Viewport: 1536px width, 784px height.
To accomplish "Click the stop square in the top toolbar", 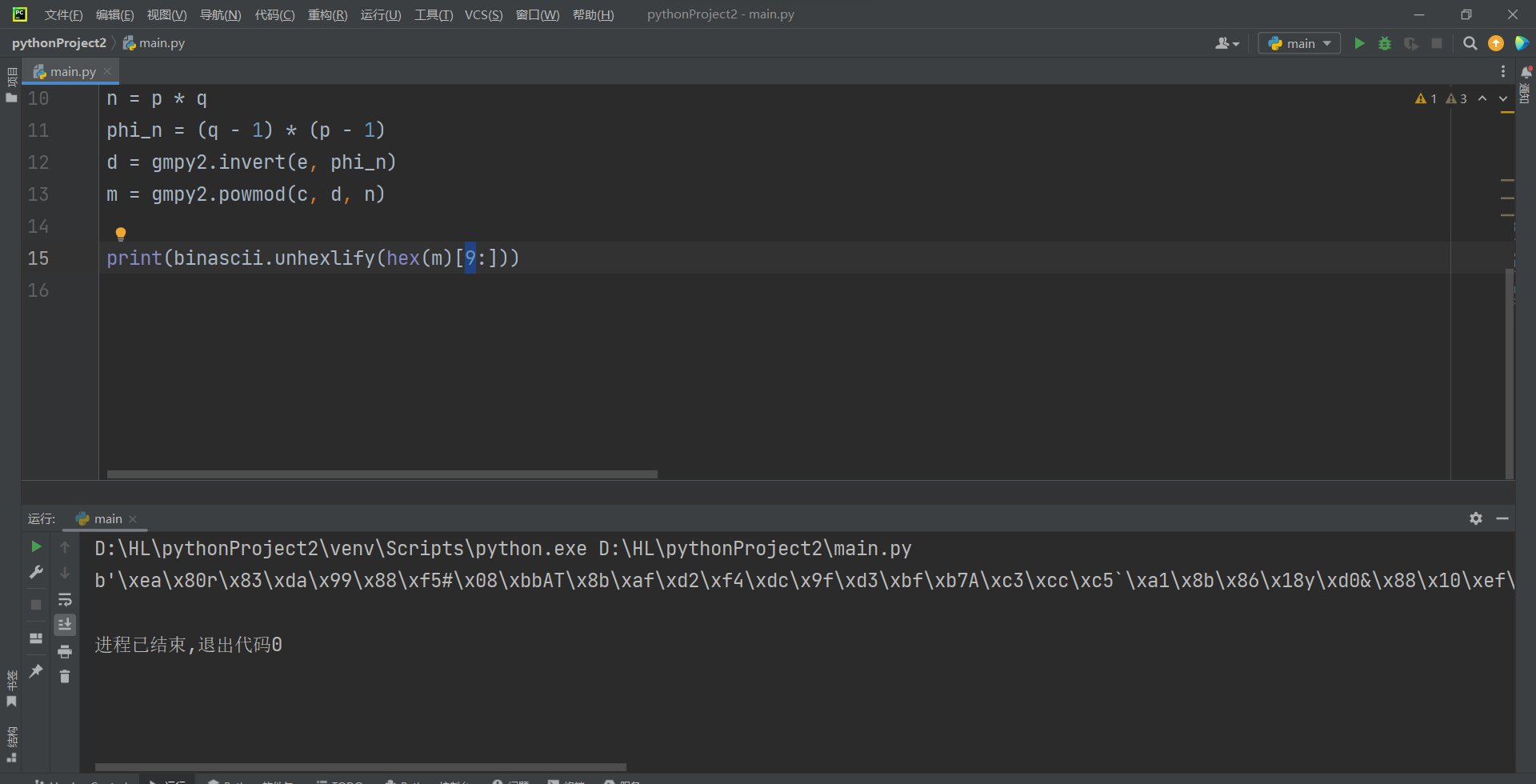I will pos(1437,43).
